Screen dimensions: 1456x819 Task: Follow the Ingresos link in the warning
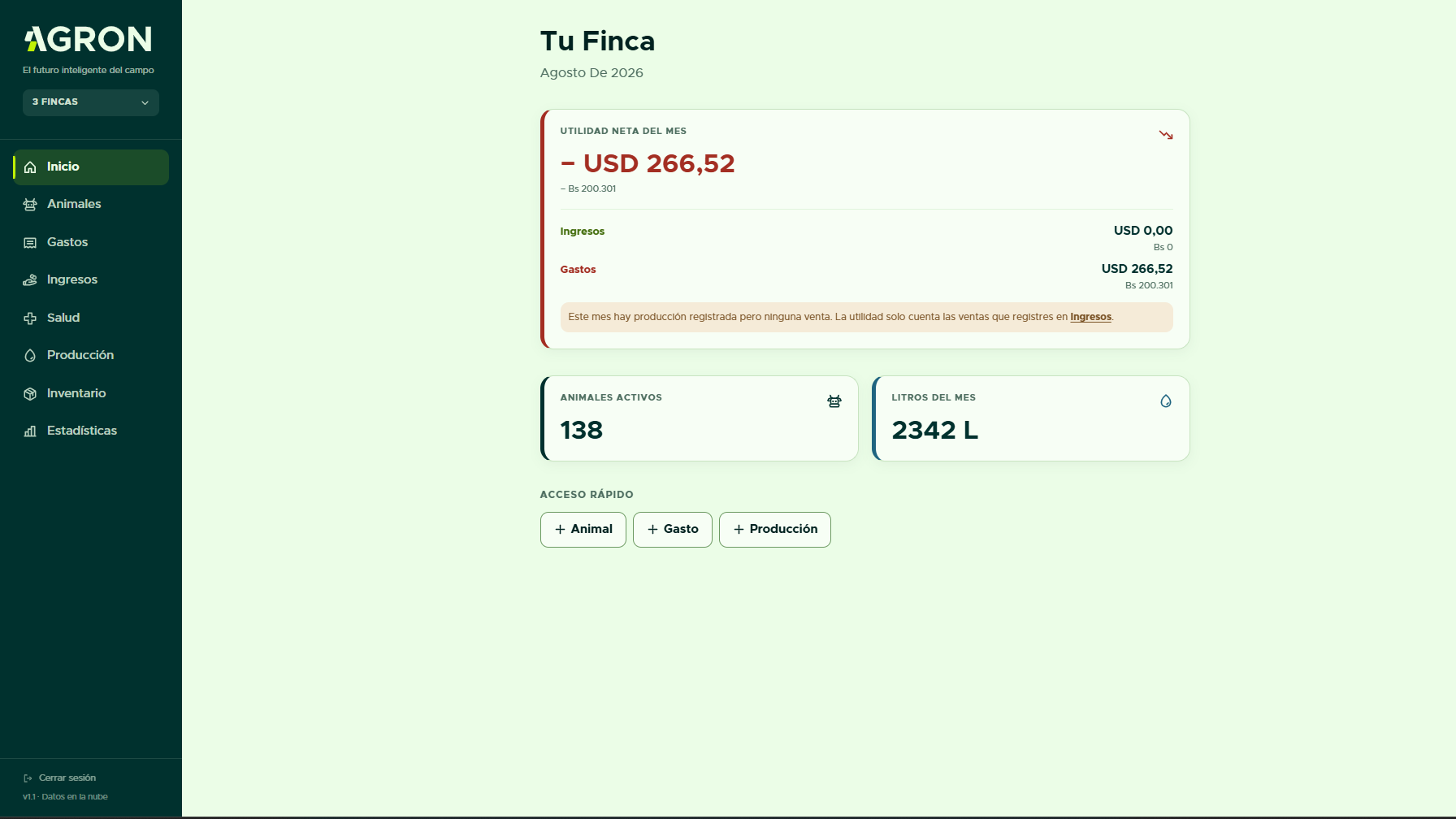click(1090, 317)
